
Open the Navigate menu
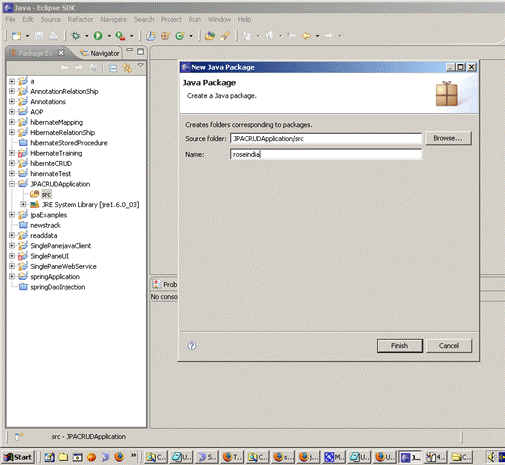click(113, 19)
